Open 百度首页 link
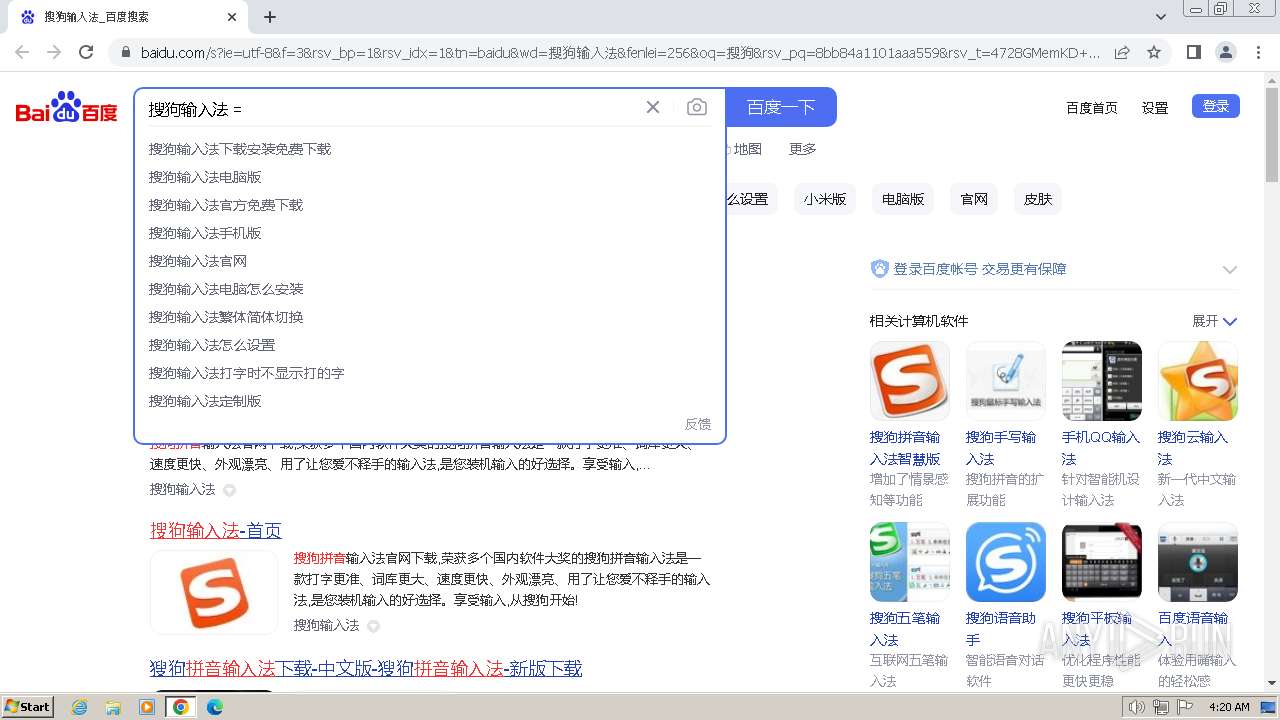 (1092, 108)
